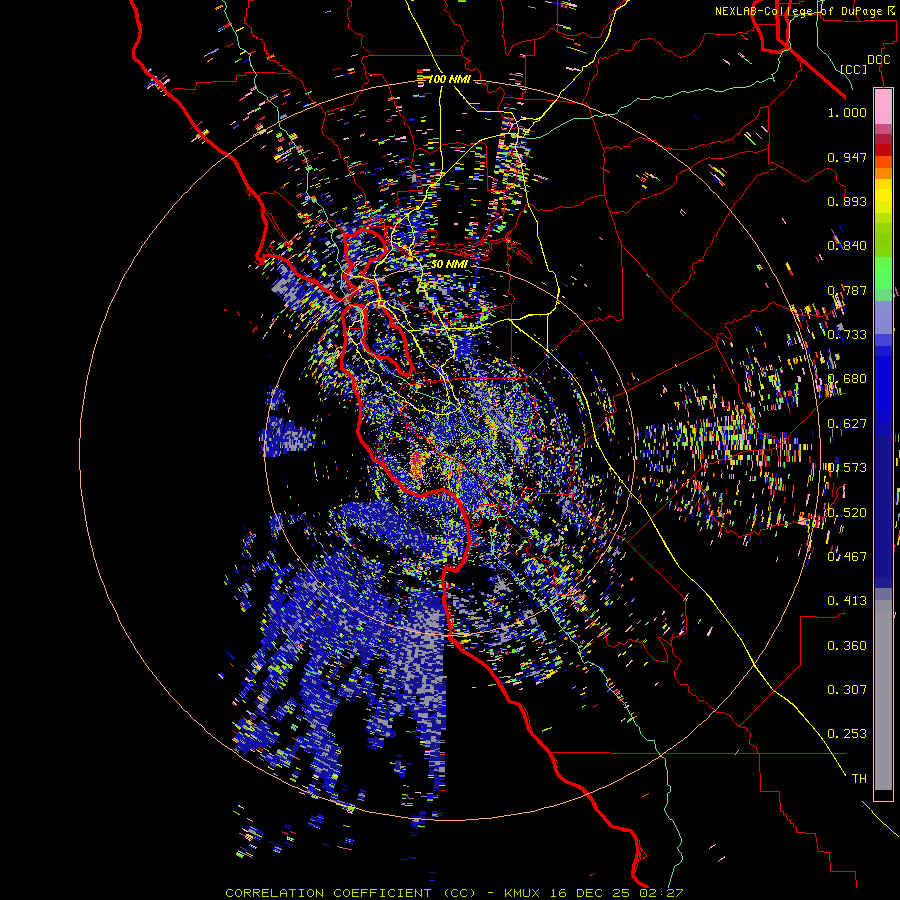Viewport: 900px width, 900px height.
Task: Select the 0.627 legend value
Action: (x=847, y=424)
